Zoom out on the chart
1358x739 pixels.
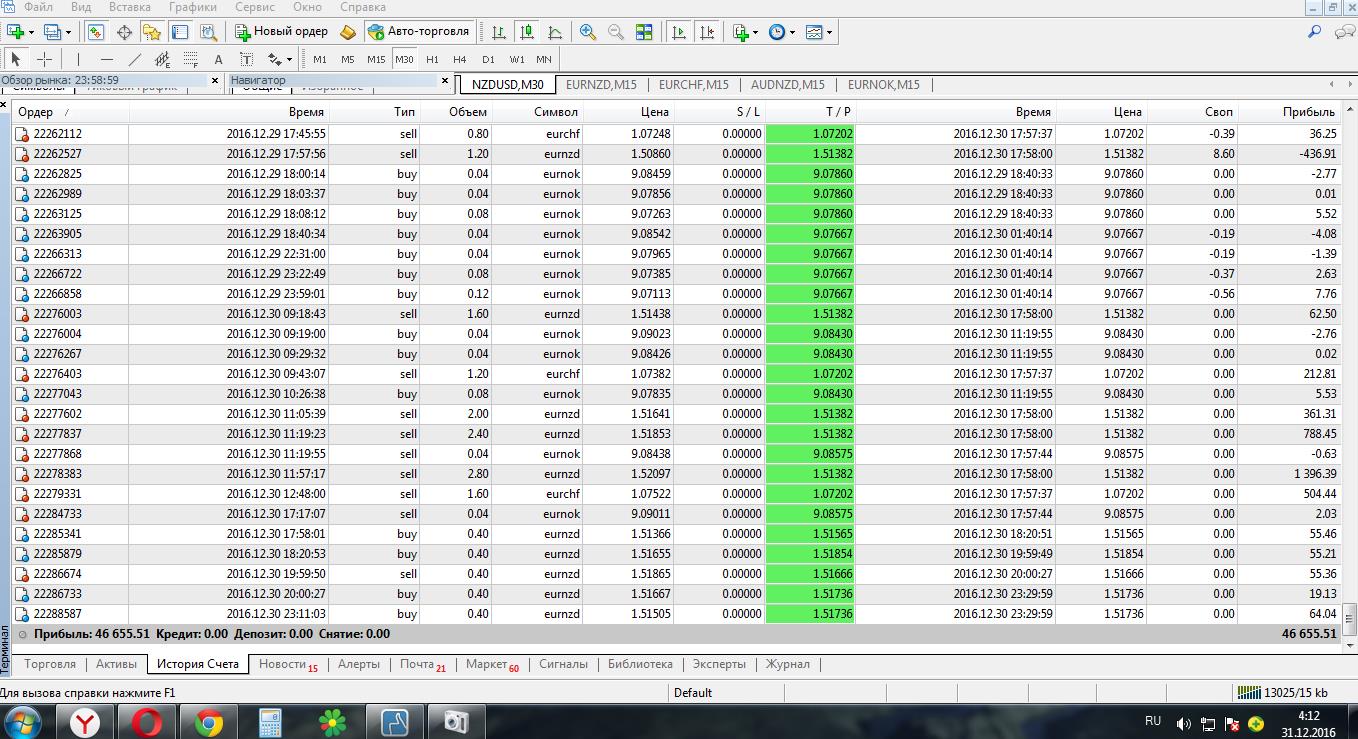click(616, 32)
